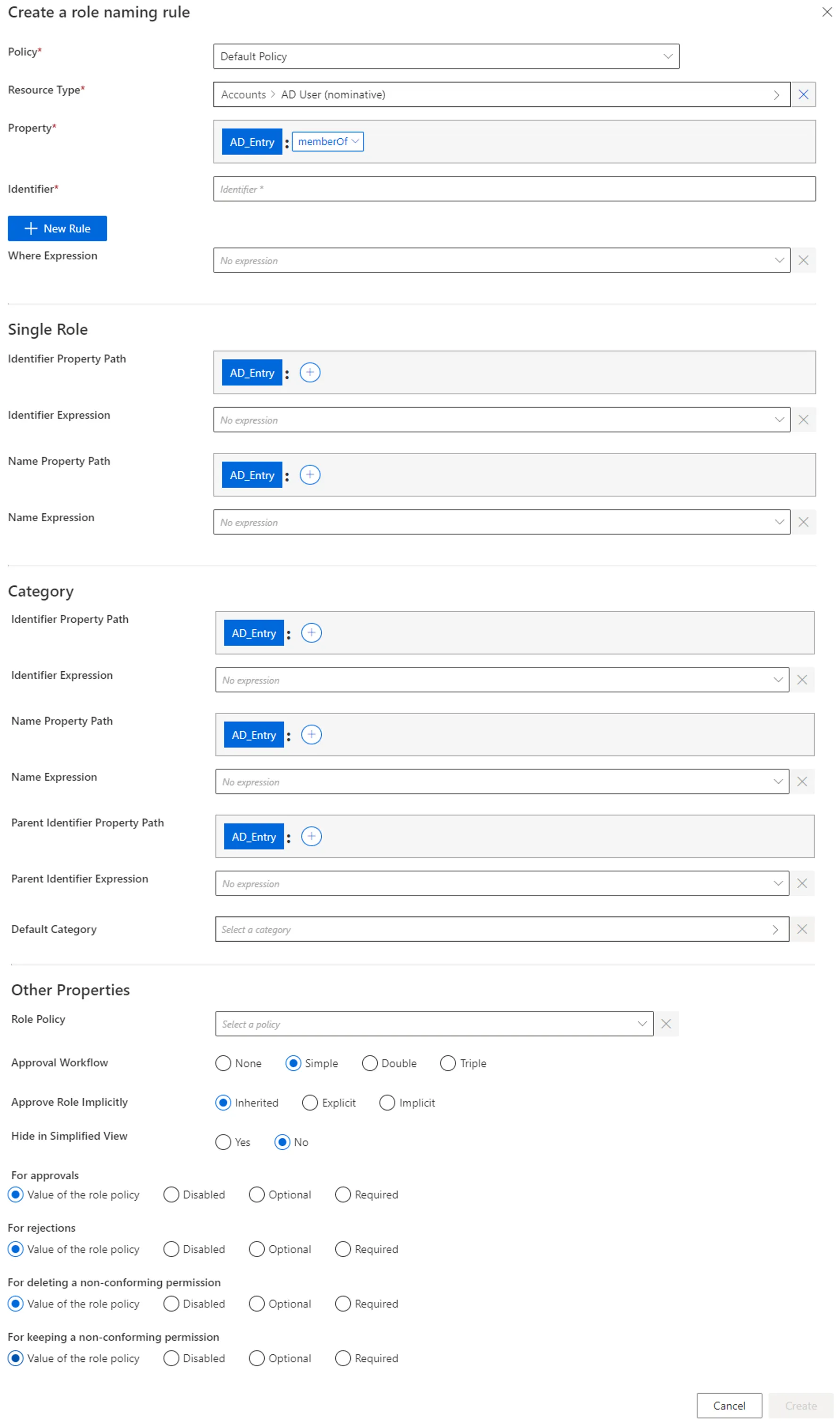840x1427 pixels.
Task: Clear the Parent Identifier Expression
Action: (x=801, y=884)
